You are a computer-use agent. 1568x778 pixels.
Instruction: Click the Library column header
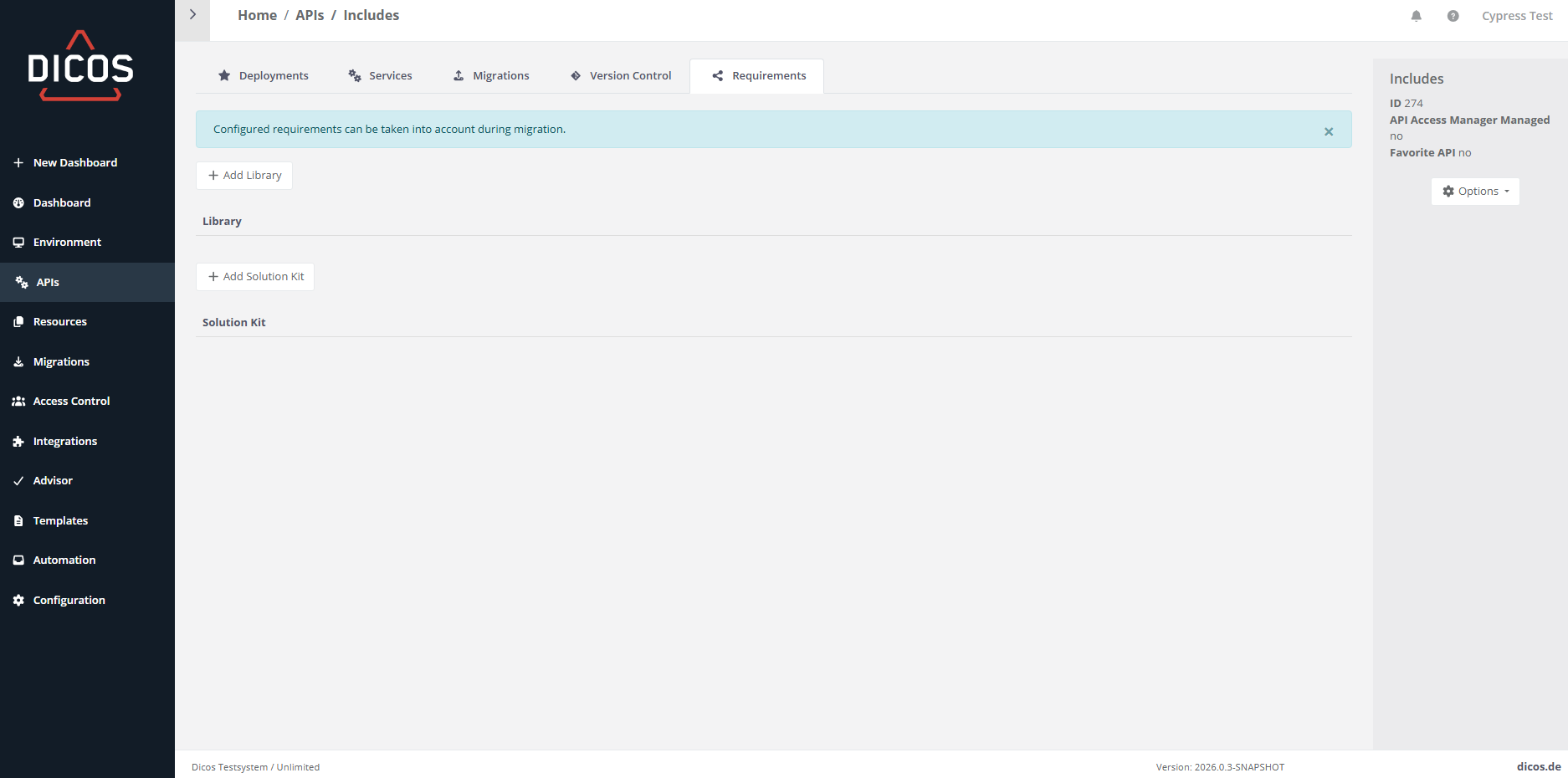(x=222, y=222)
